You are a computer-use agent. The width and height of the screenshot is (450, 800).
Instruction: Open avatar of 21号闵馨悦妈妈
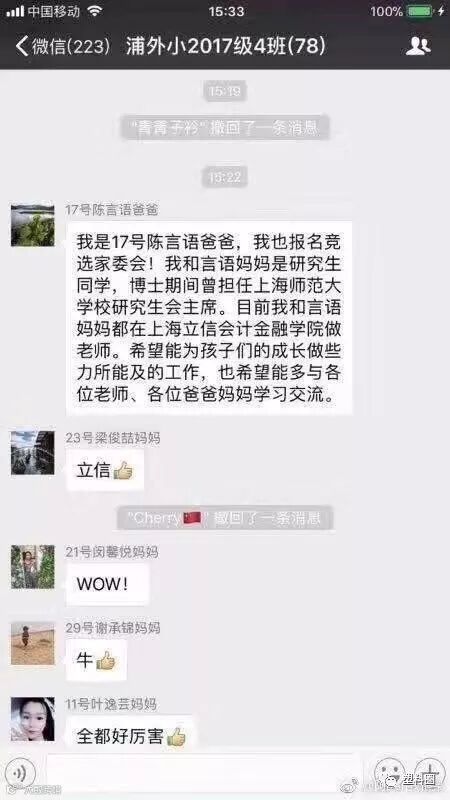[33, 567]
